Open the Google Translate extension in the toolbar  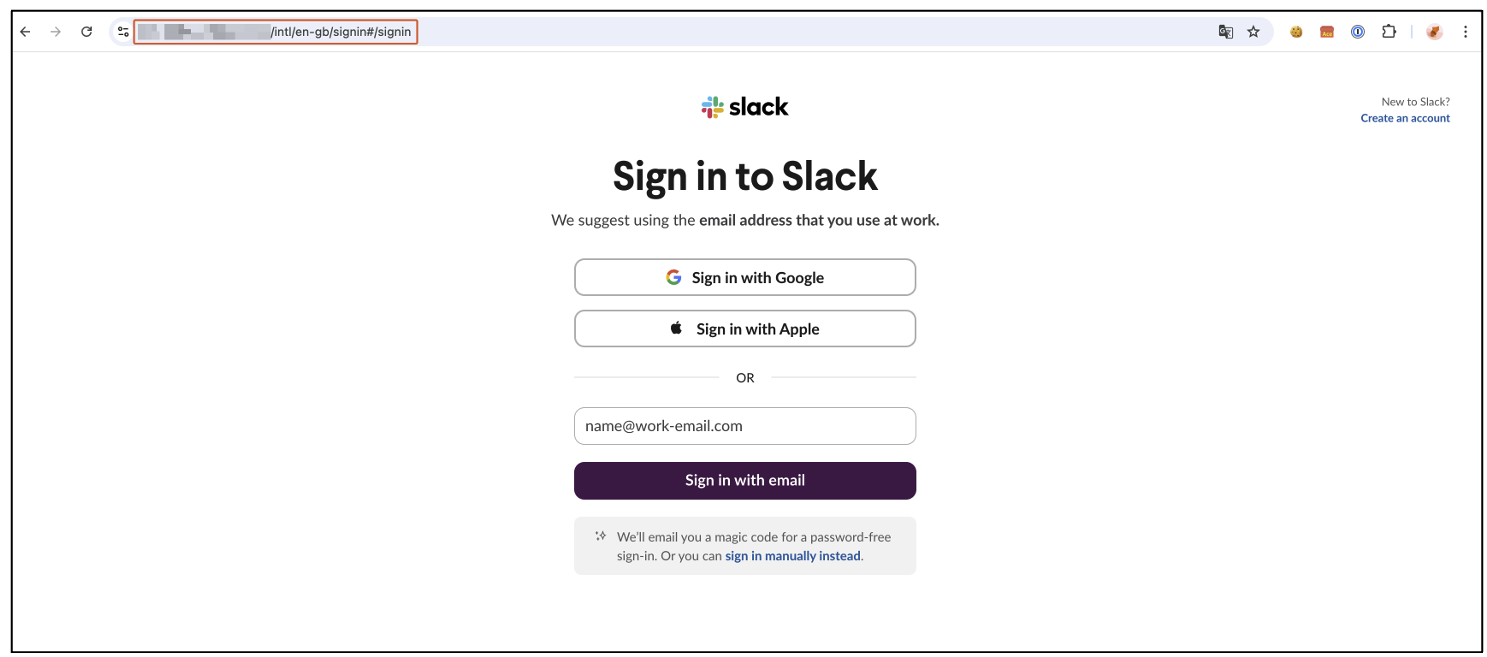(x=1226, y=31)
